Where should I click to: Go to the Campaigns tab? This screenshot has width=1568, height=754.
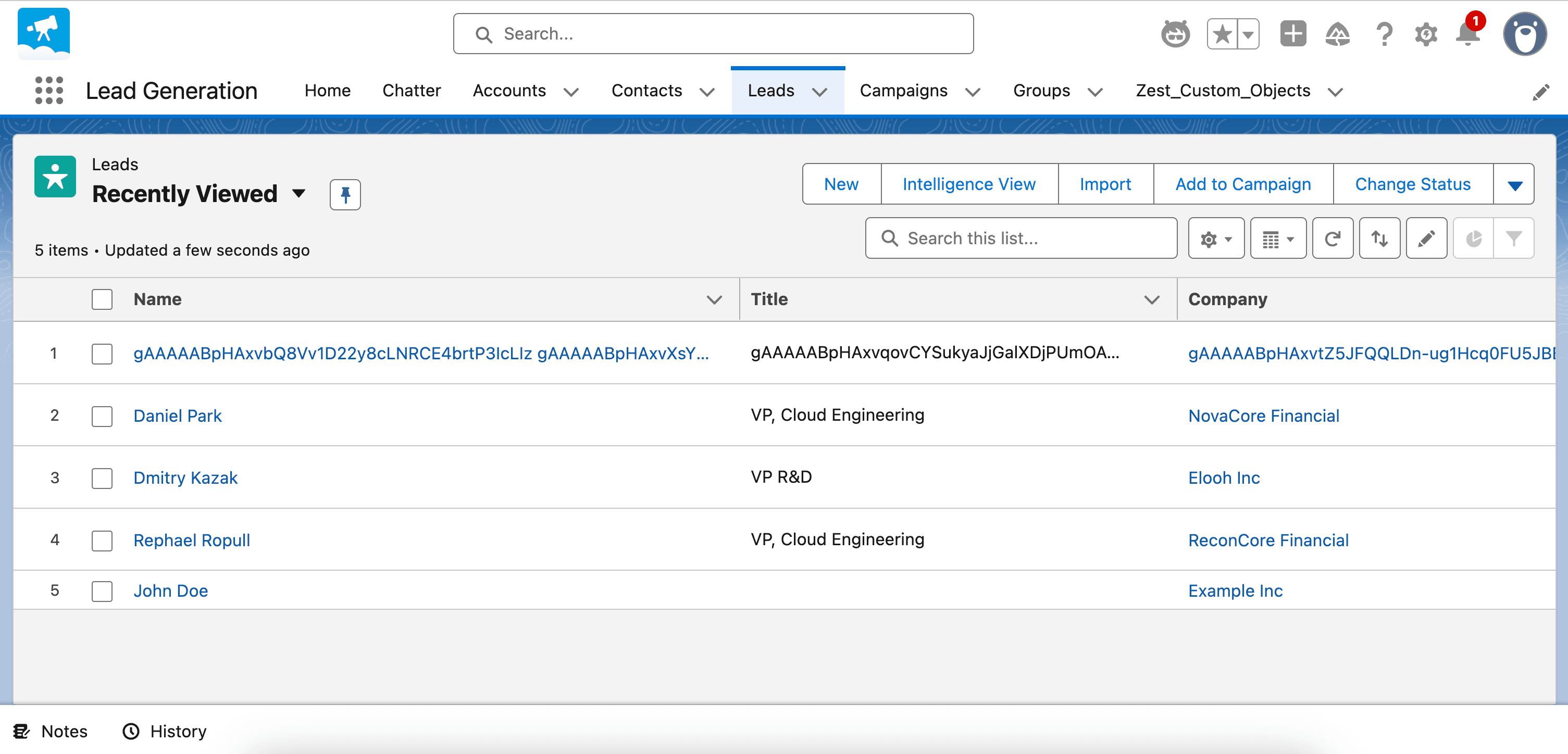coord(903,91)
